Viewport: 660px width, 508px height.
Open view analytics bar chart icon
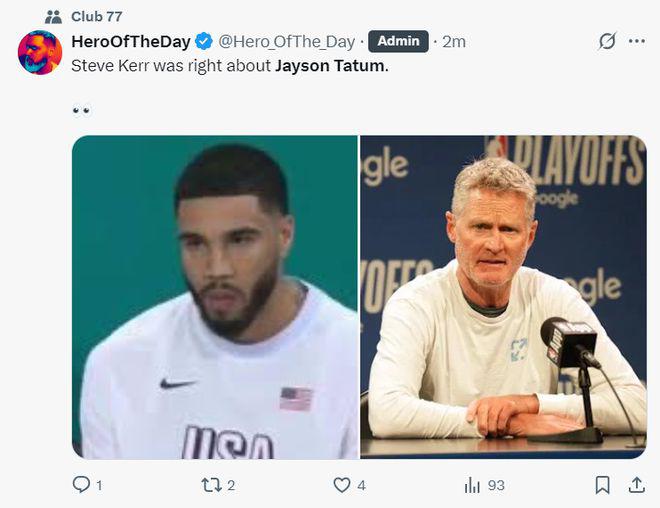pos(472,485)
